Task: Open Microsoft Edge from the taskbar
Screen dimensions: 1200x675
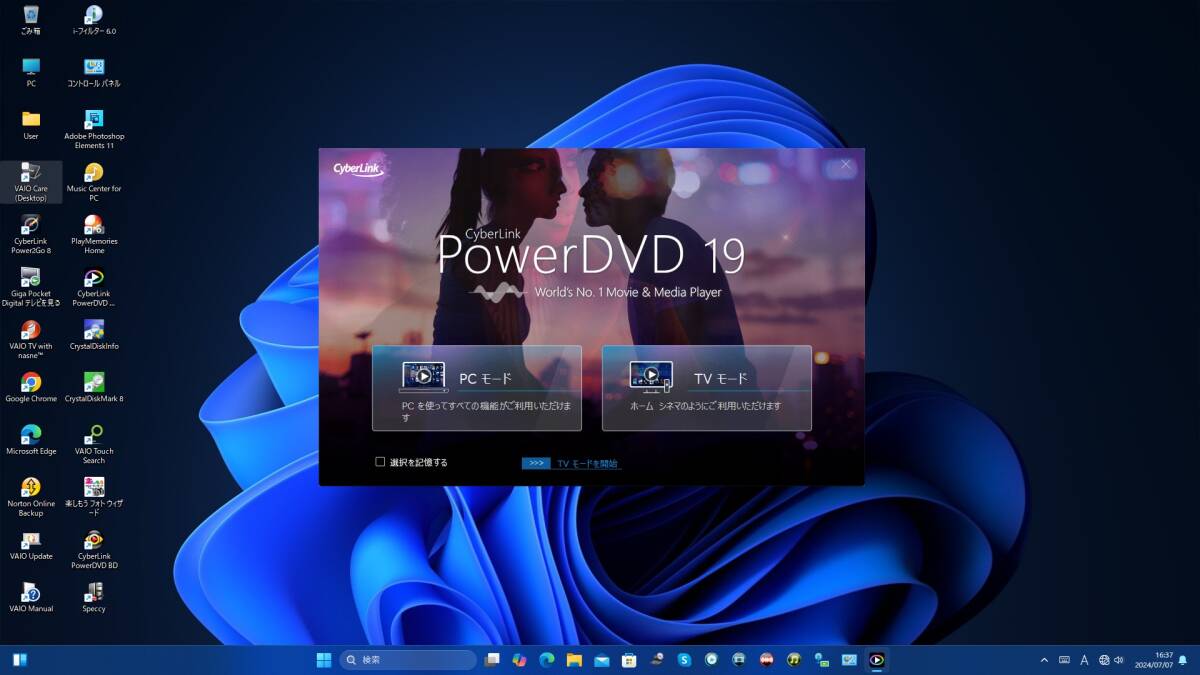Action: 547,660
